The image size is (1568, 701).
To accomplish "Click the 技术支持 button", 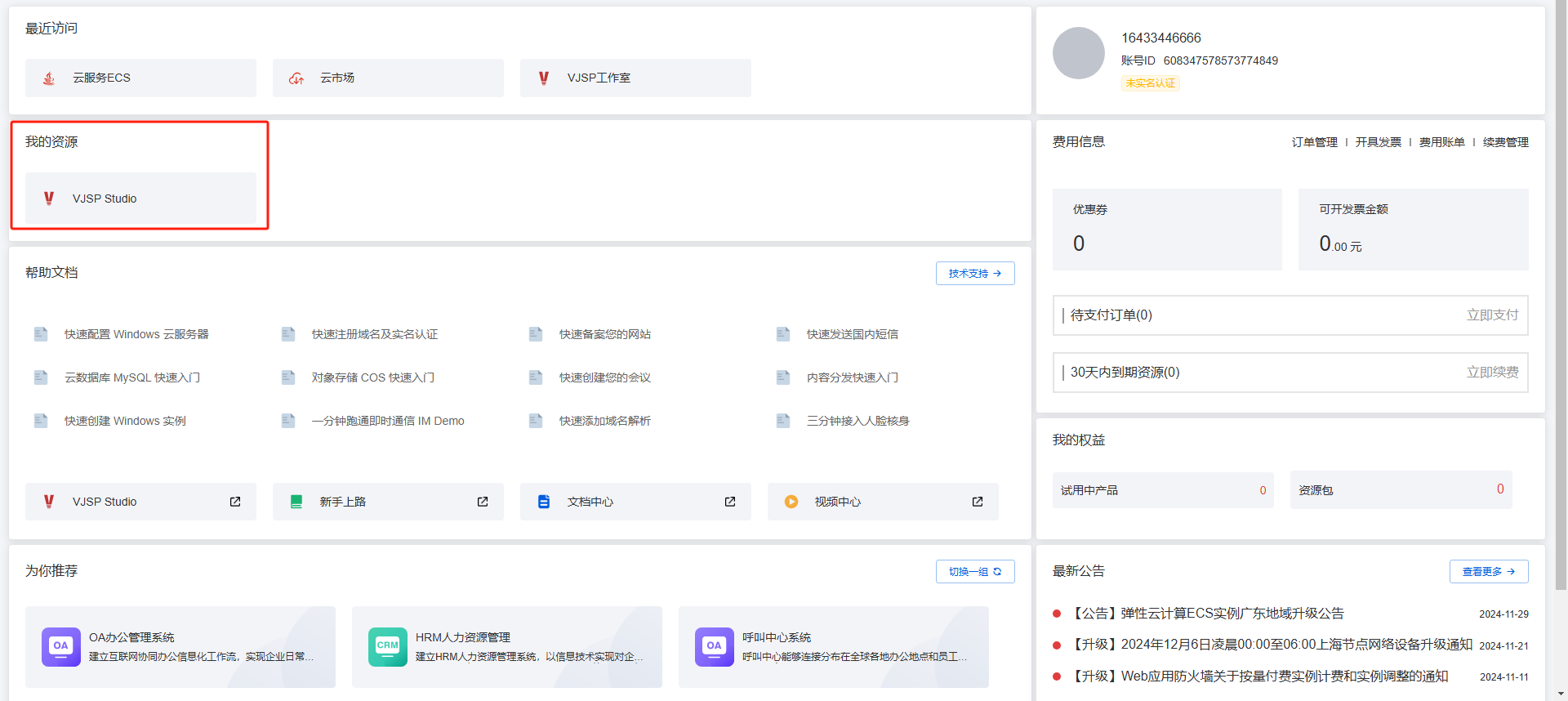I will click(975, 274).
